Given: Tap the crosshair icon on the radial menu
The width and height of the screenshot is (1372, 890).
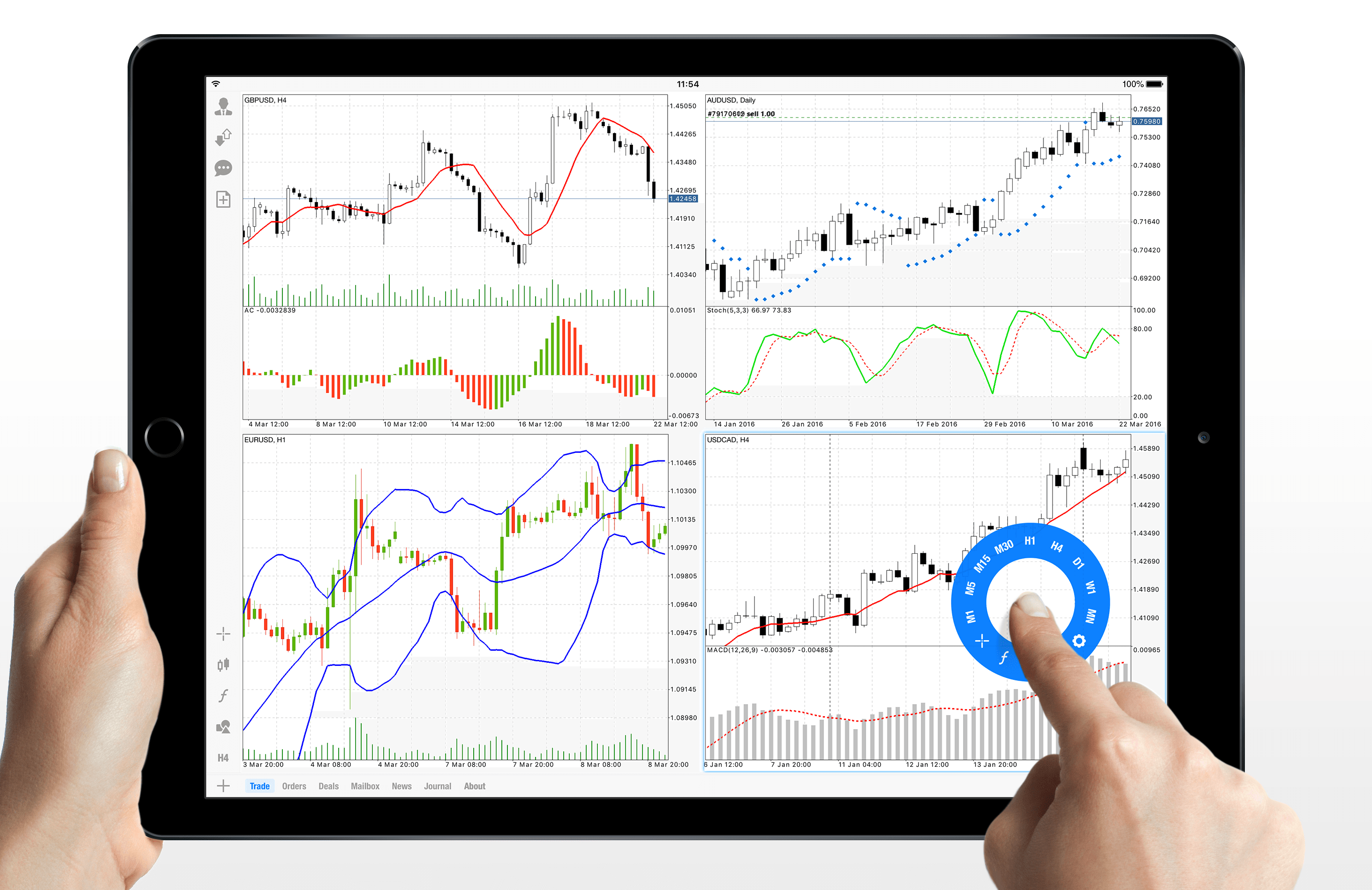Looking at the screenshot, I should point(982,641).
